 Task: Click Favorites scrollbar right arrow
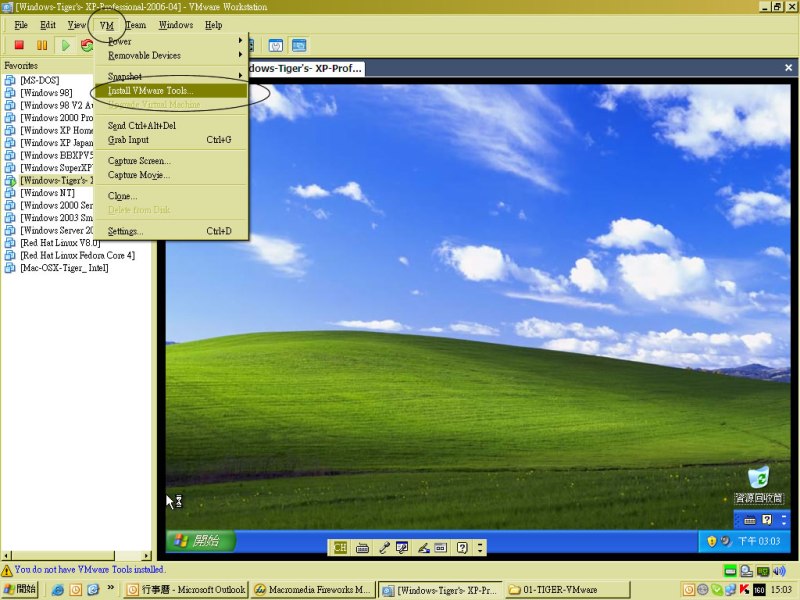pyautogui.click(x=147, y=556)
